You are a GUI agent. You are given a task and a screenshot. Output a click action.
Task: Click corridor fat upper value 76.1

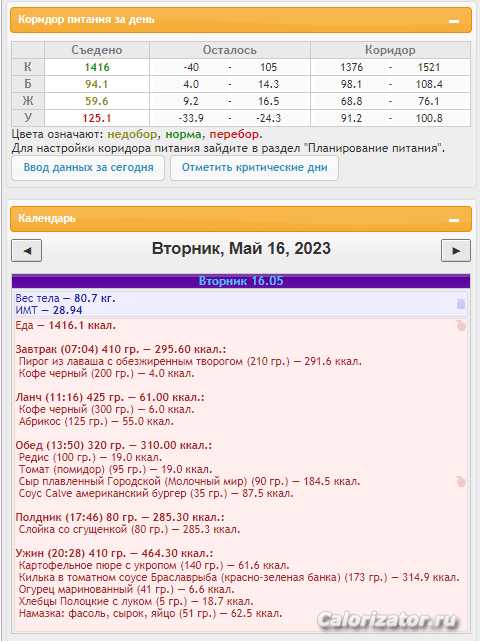[x=429, y=101]
